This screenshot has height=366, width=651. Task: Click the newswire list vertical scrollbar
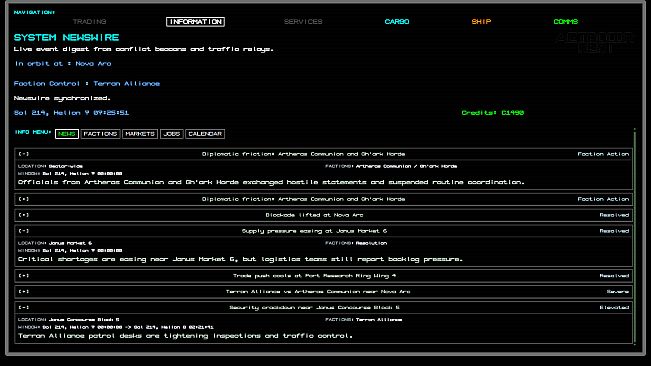pyautogui.click(x=635, y=237)
